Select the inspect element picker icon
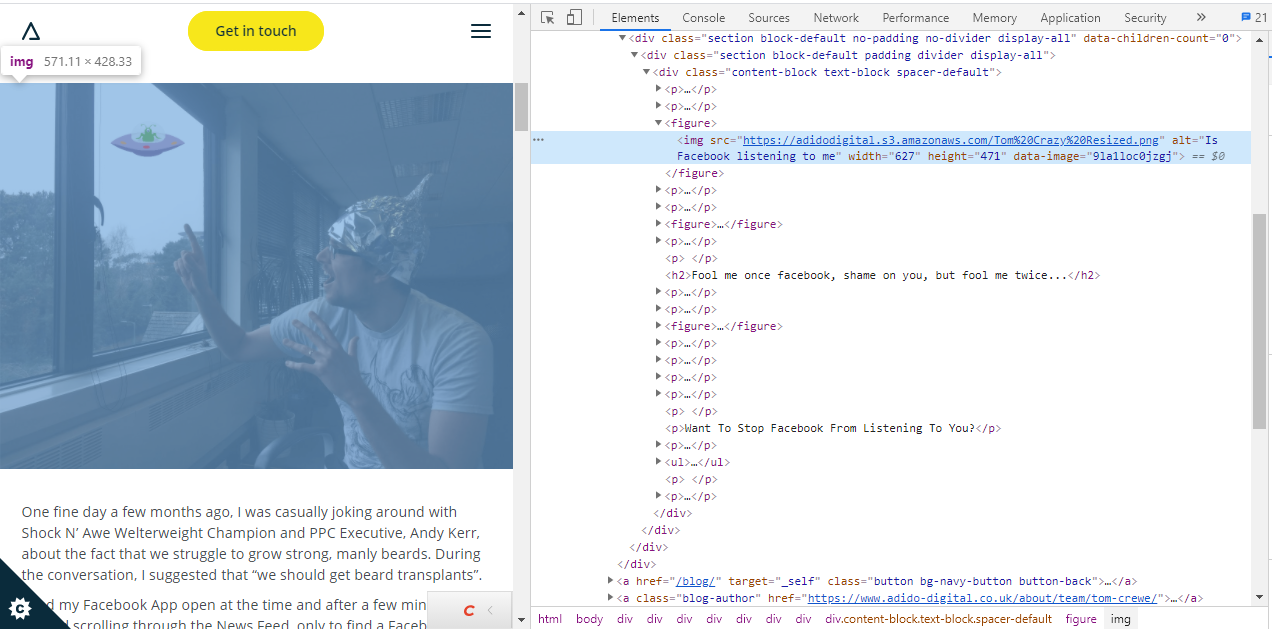 click(x=547, y=17)
